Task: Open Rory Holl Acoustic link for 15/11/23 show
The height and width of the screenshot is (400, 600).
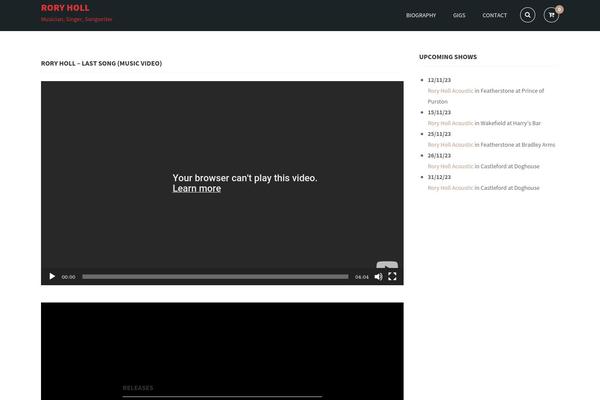Action: click(x=450, y=123)
